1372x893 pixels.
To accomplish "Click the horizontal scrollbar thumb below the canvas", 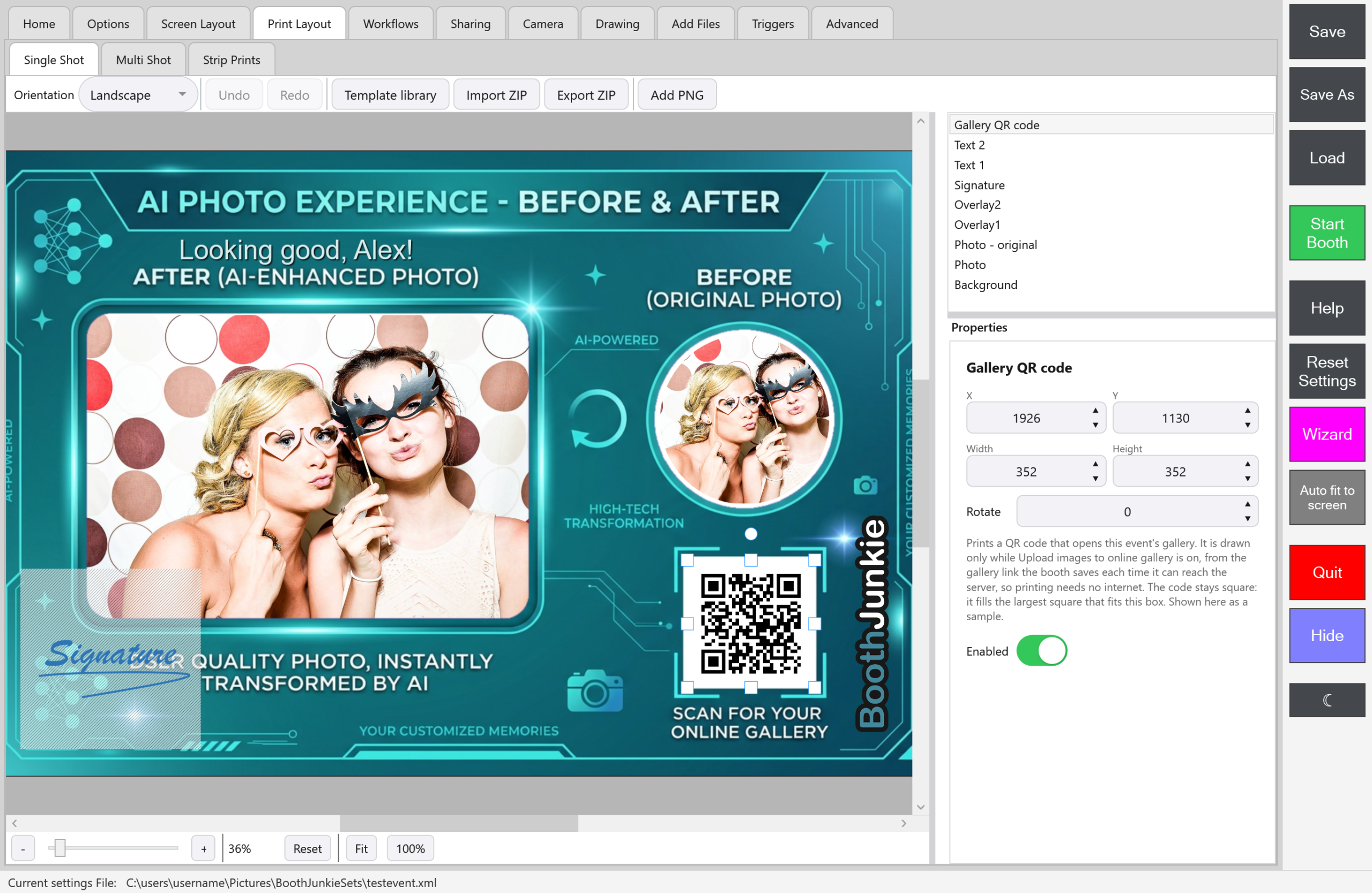I will (459, 823).
